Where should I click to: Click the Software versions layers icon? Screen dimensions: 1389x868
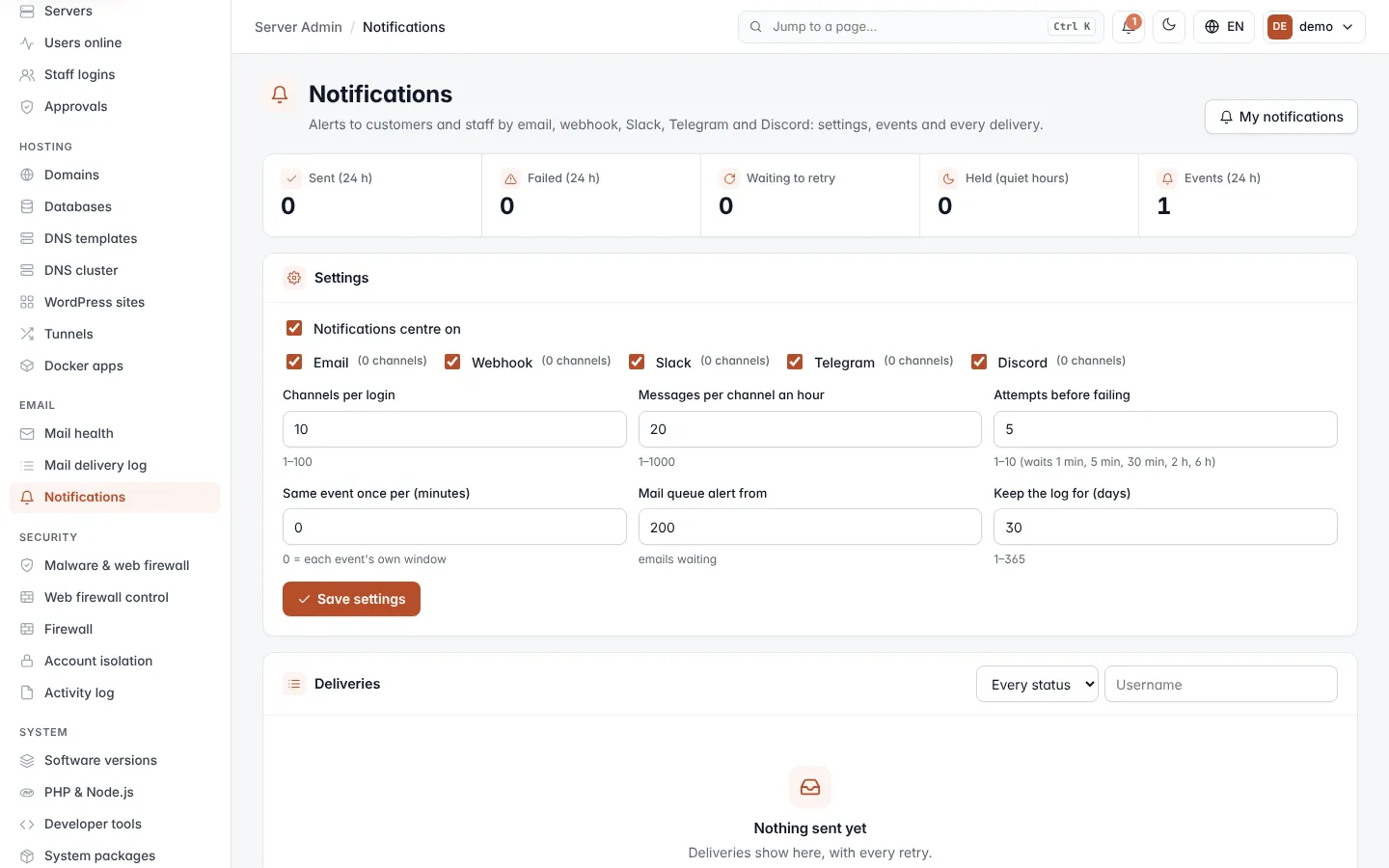(x=27, y=760)
